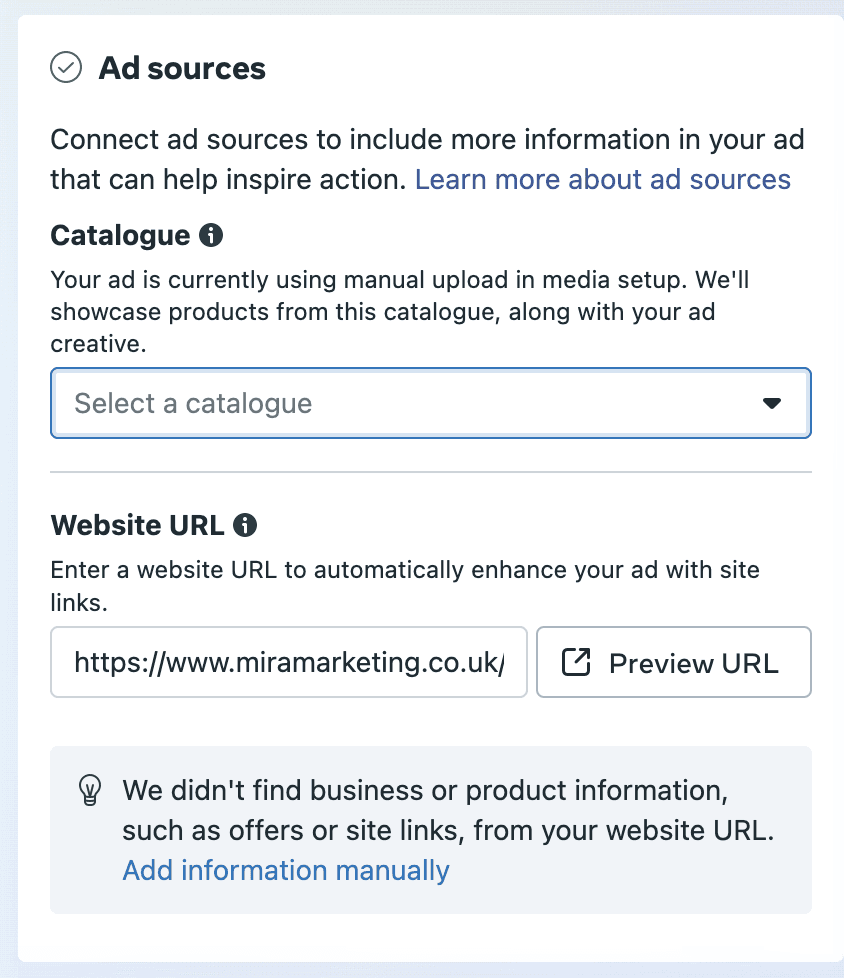Open Learn more about ad sources

(603, 179)
